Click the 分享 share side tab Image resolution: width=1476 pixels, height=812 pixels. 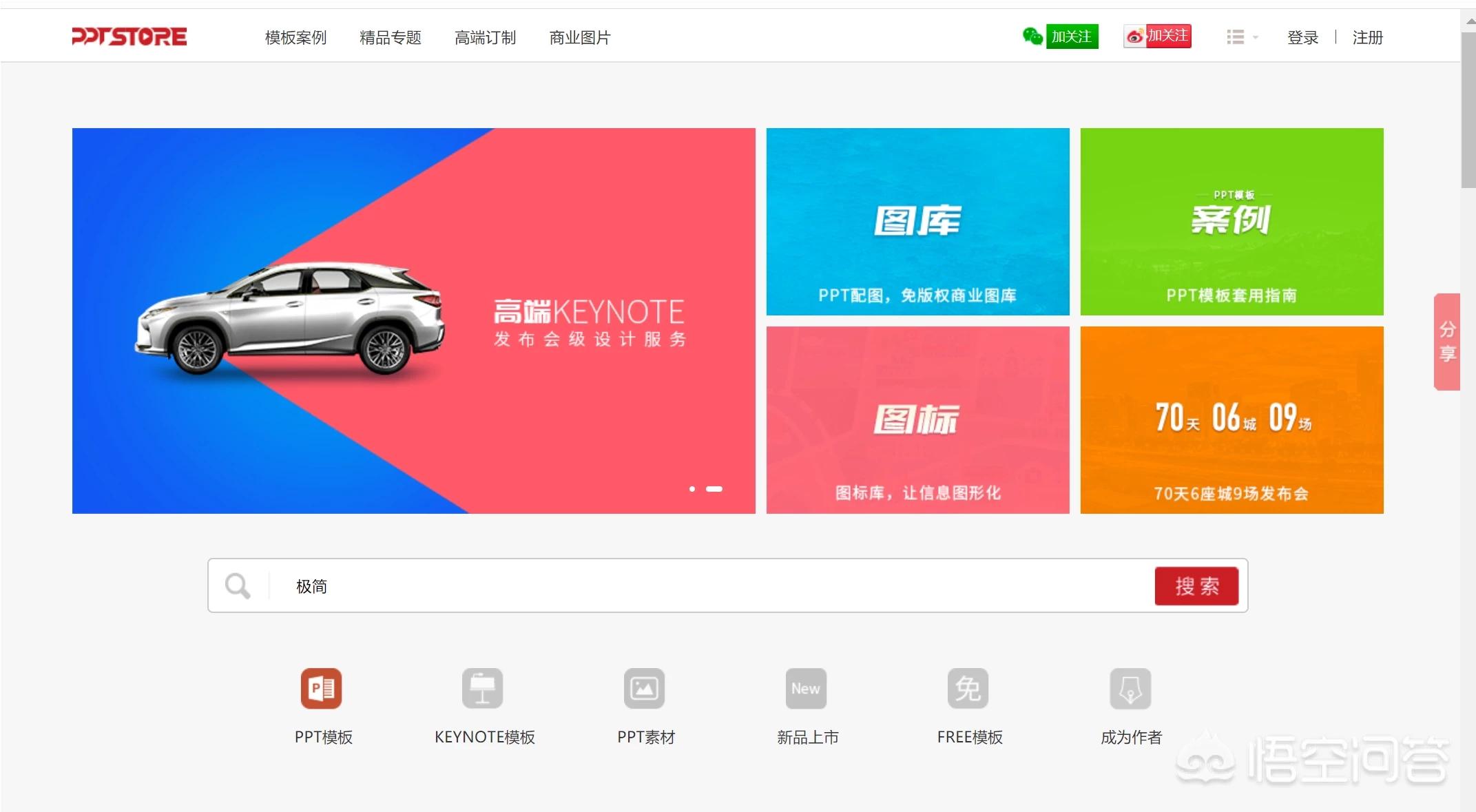point(1447,342)
